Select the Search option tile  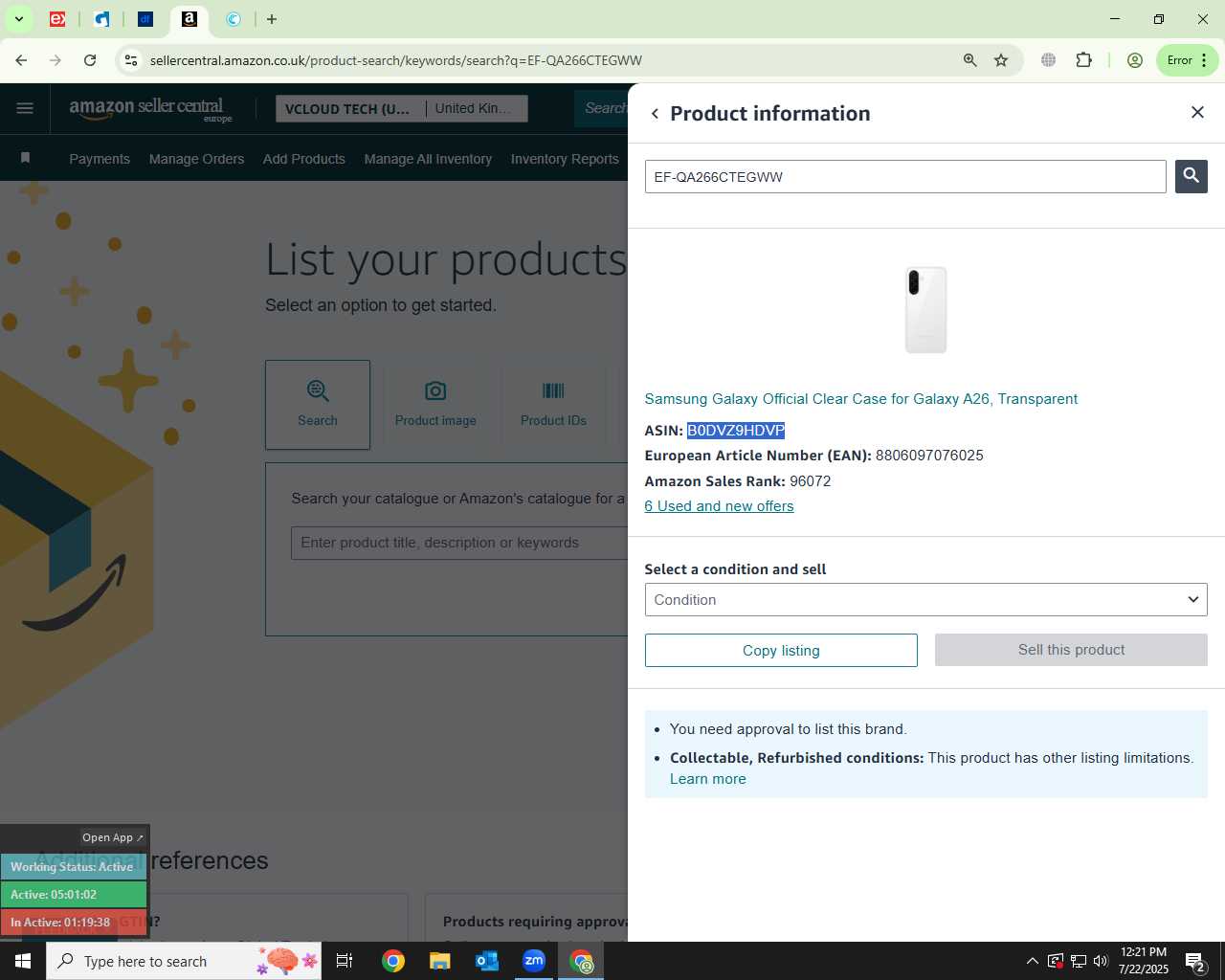point(318,405)
